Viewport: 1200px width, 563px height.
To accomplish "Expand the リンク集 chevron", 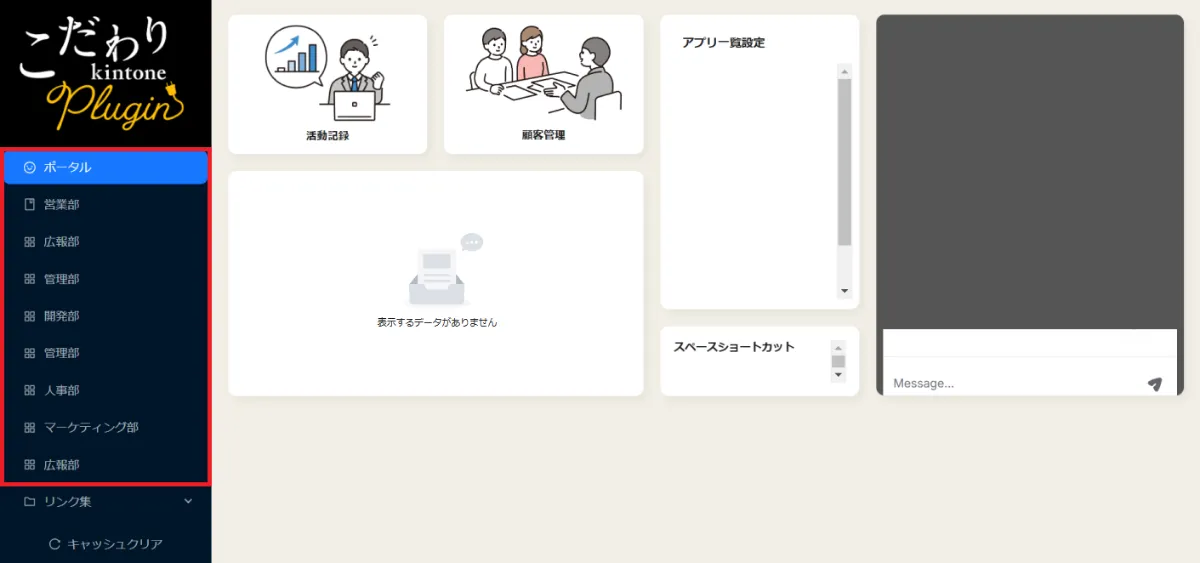I will [x=188, y=501].
